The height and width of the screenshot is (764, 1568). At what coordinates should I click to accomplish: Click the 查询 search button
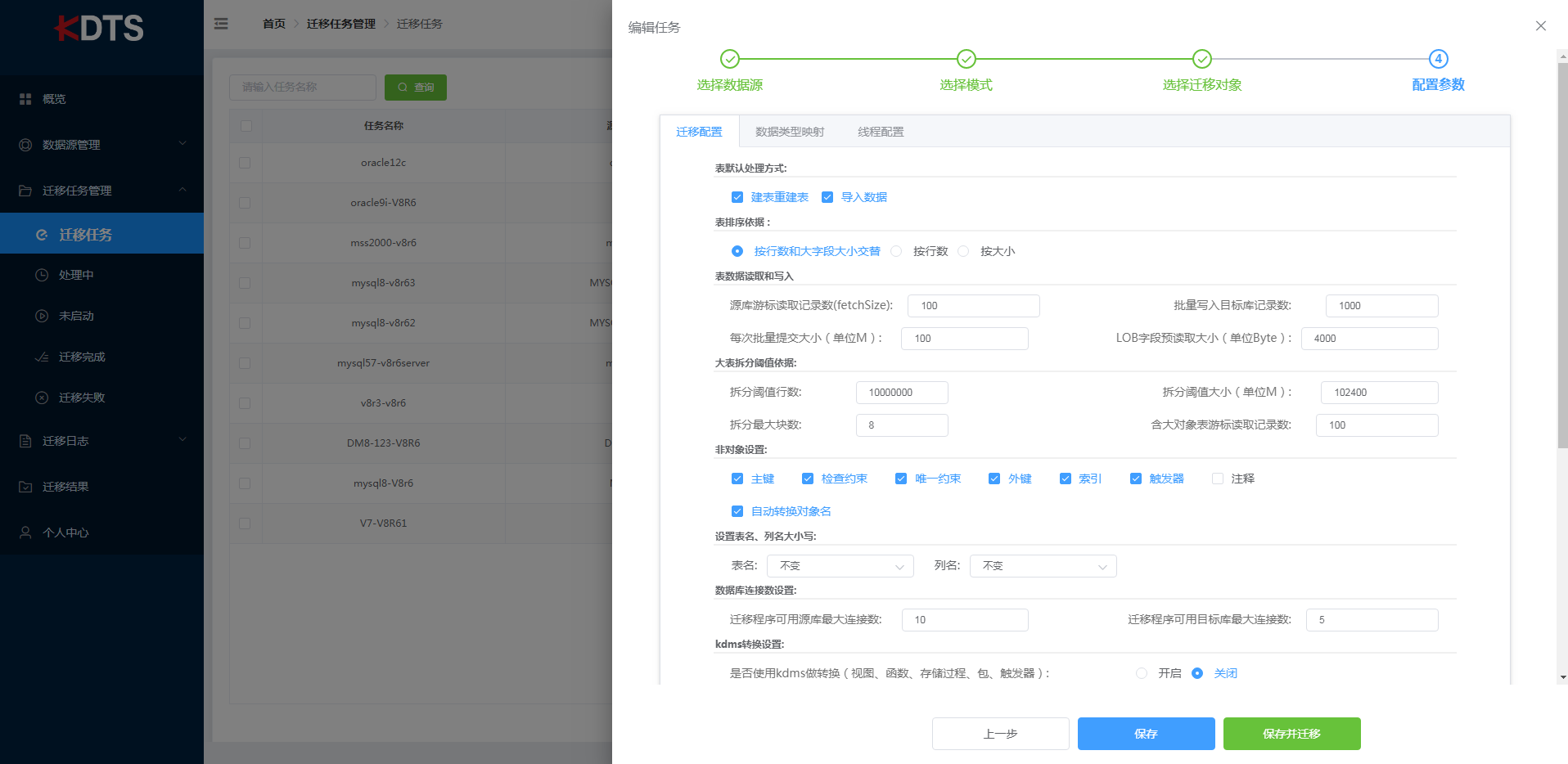pos(416,88)
